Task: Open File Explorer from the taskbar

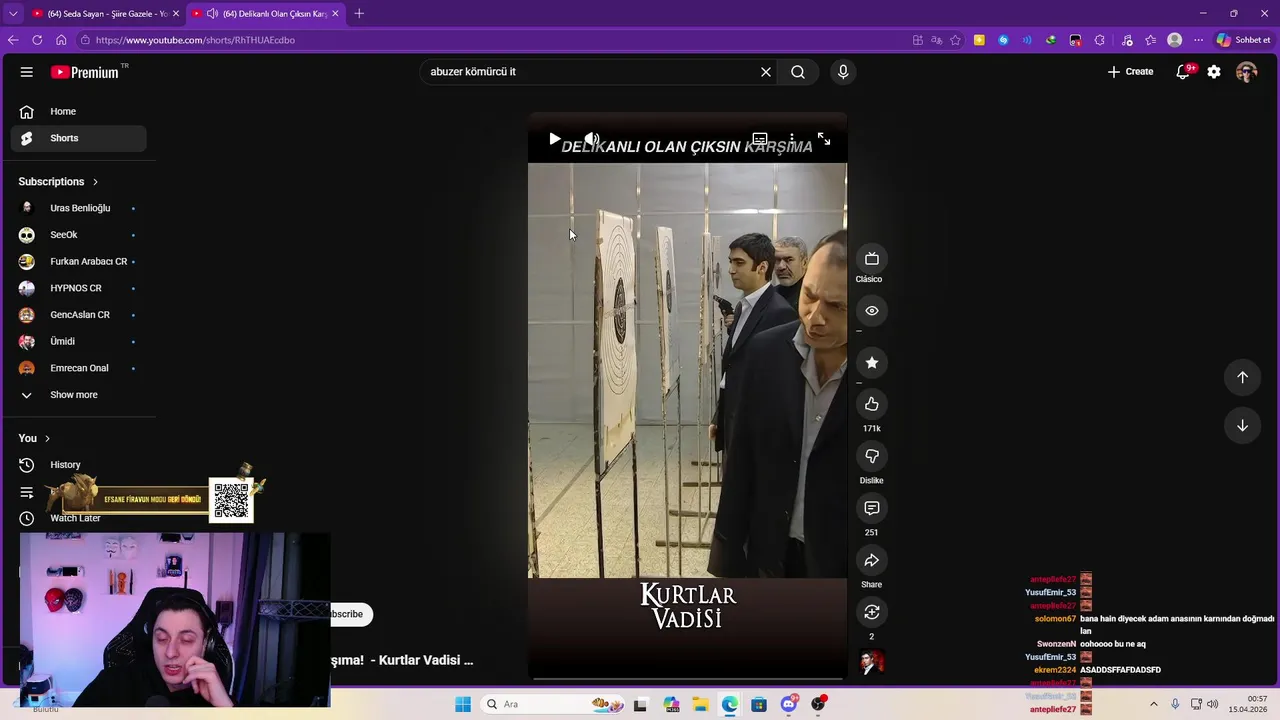Action: point(700,704)
